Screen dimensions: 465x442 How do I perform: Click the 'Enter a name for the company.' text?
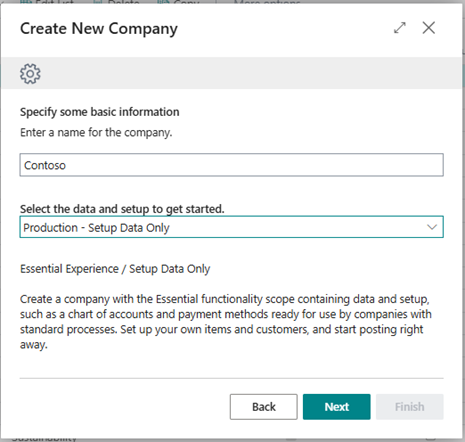click(x=96, y=133)
